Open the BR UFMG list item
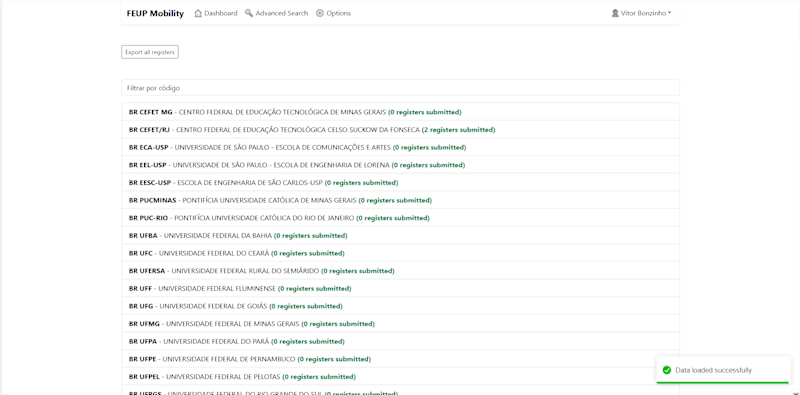The image size is (800, 395). click(x=401, y=324)
